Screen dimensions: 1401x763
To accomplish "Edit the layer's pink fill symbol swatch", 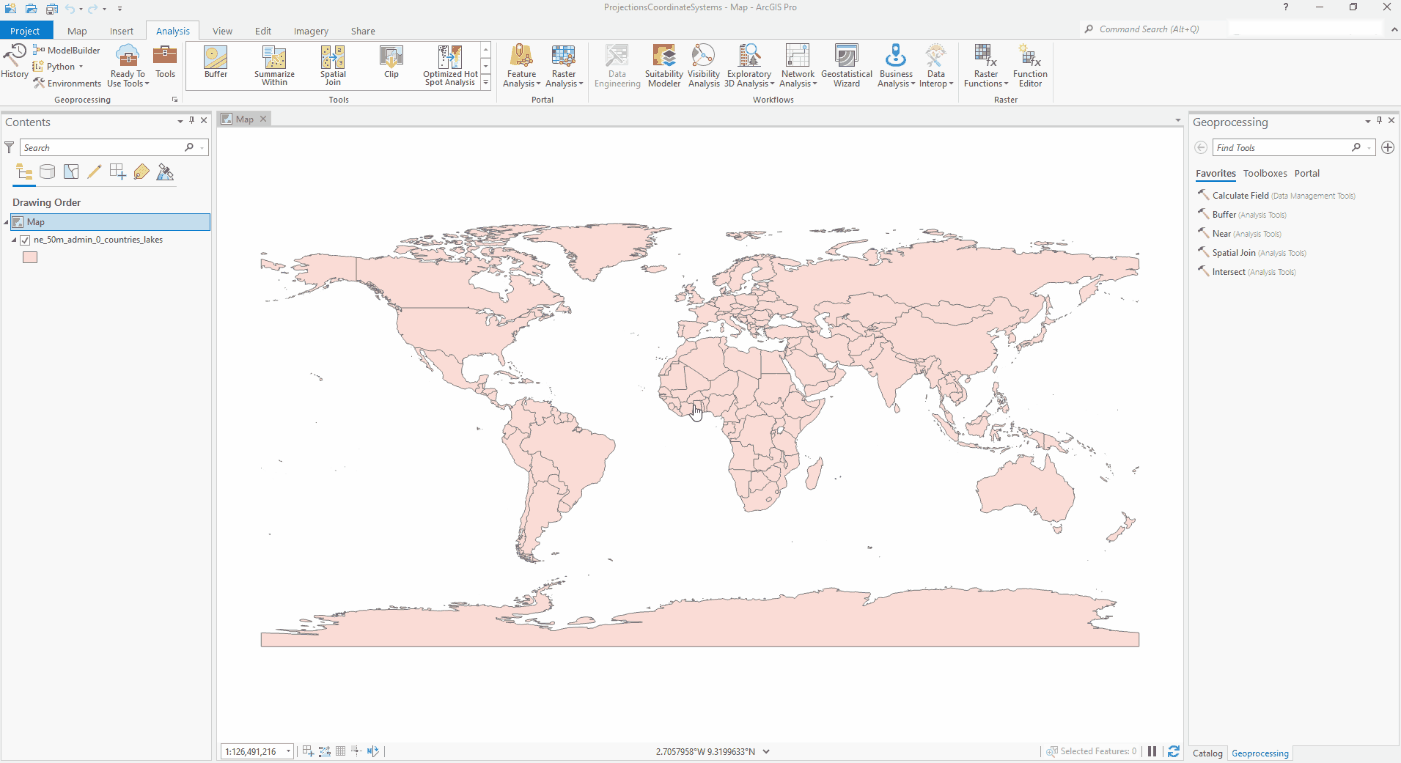I will [30, 257].
